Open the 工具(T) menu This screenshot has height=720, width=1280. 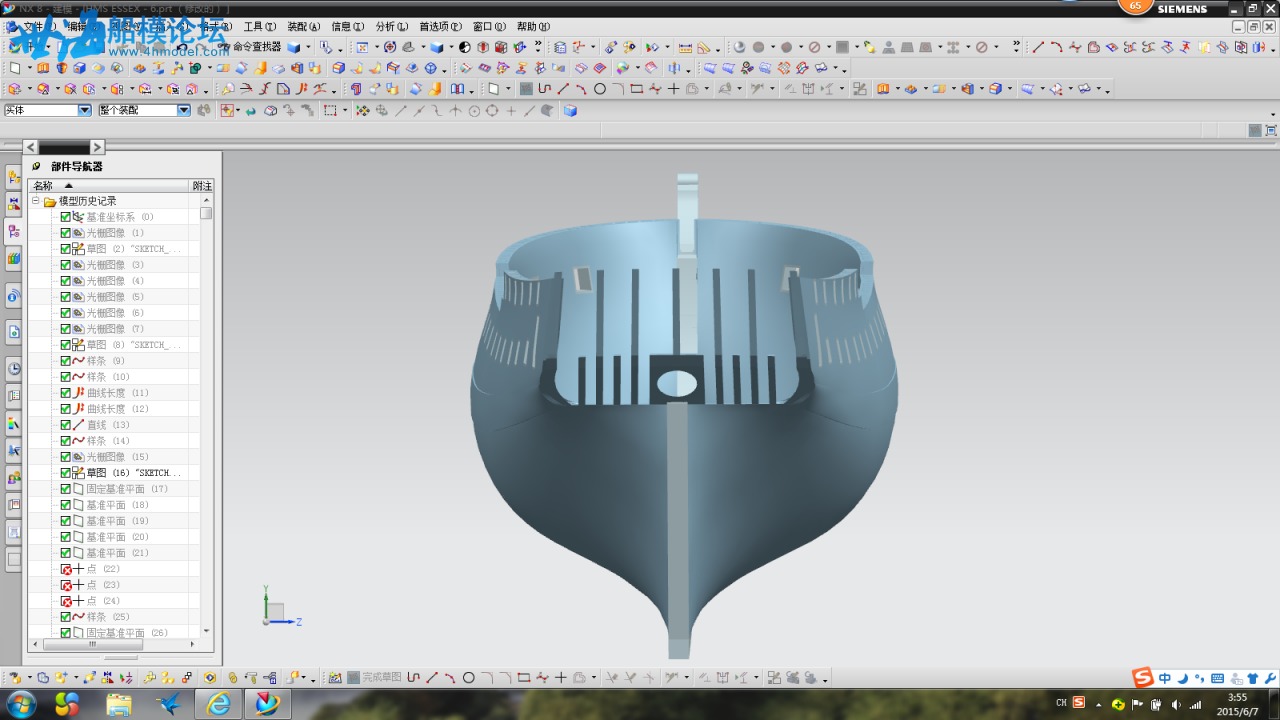pos(260,27)
